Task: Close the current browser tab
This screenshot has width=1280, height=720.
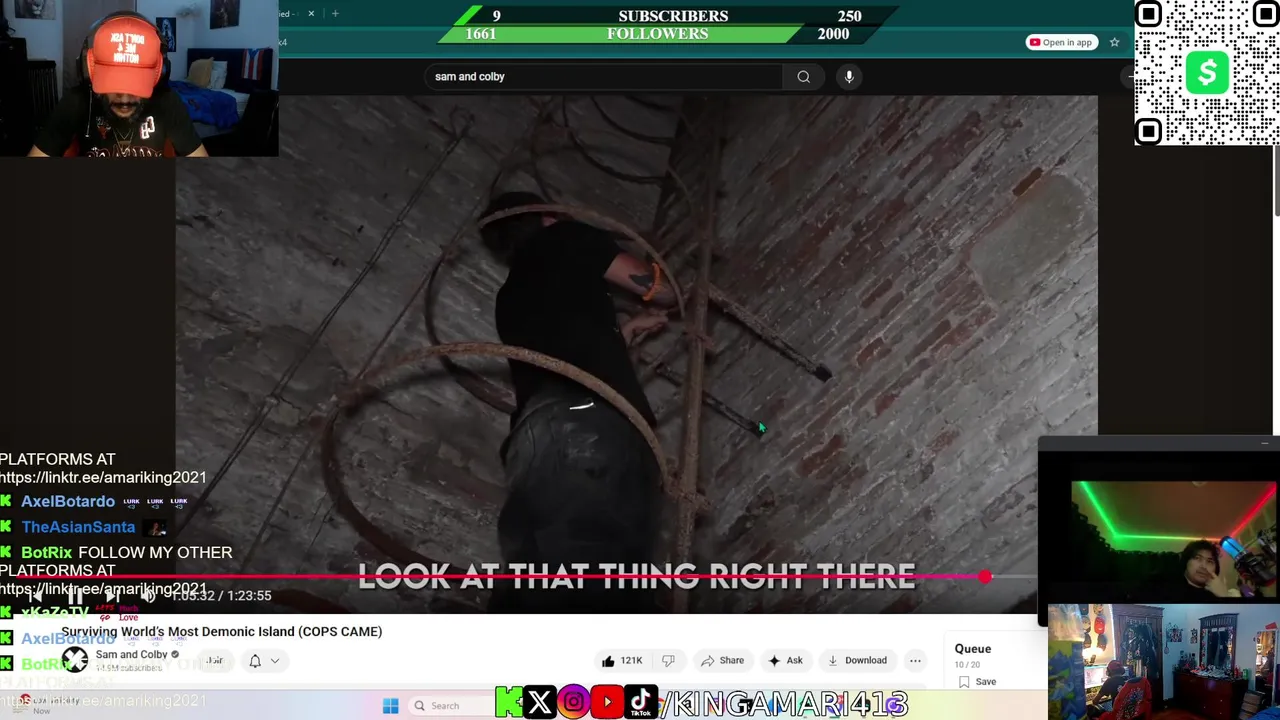Action: click(311, 14)
